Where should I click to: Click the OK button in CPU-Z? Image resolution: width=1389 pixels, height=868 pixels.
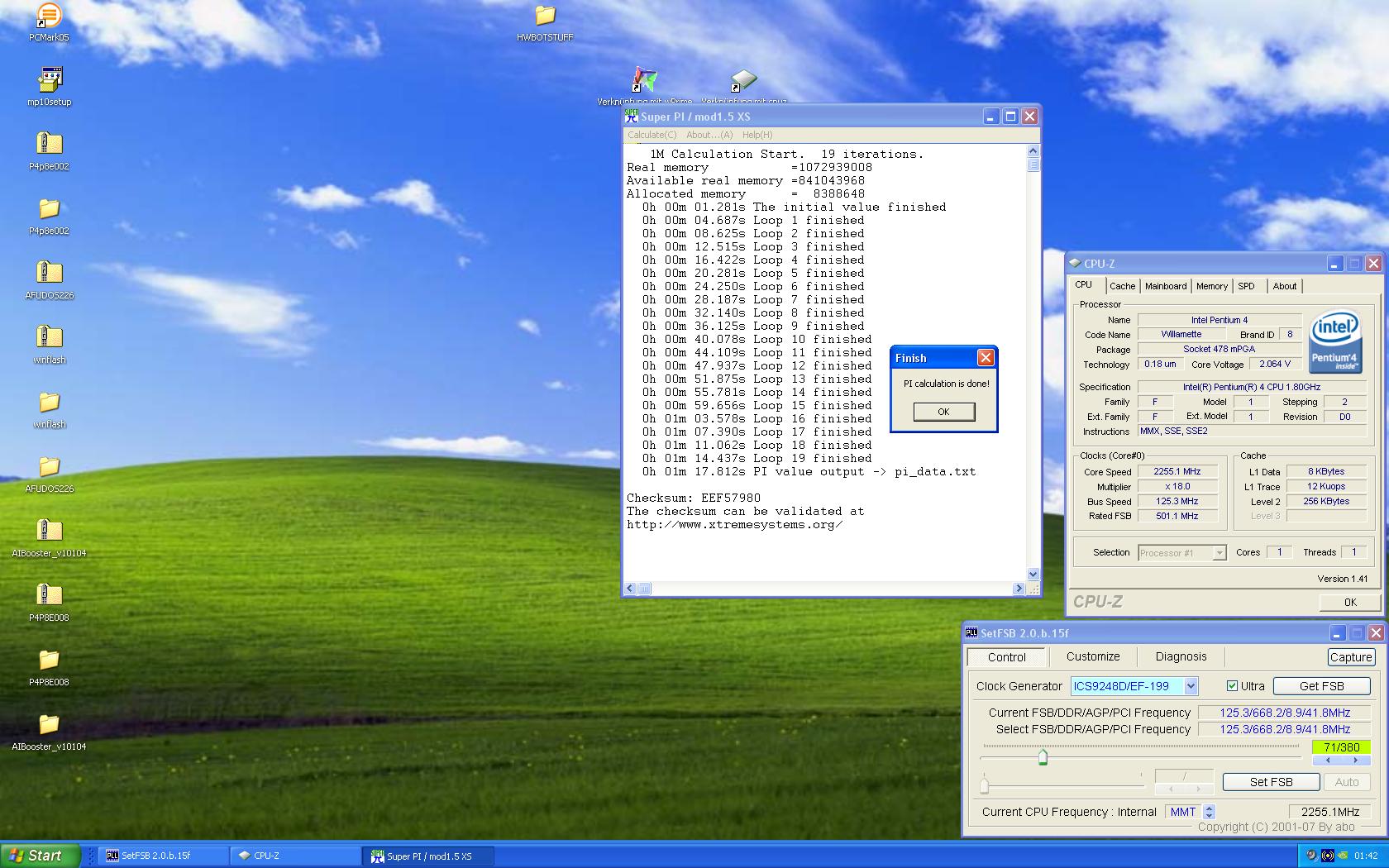pyautogui.click(x=1349, y=602)
